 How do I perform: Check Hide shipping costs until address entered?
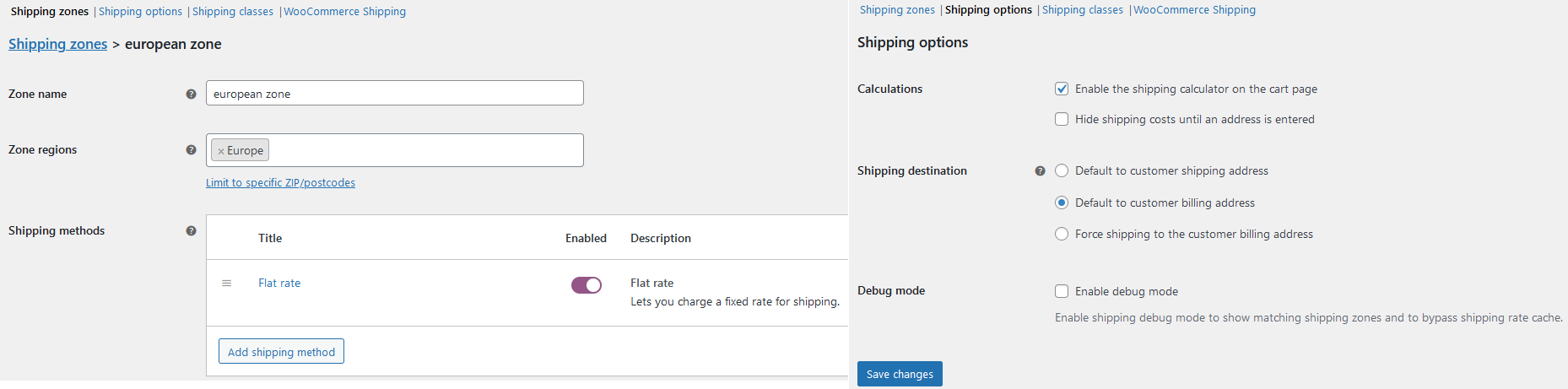pyautogui.click(x=1062, y=119)
